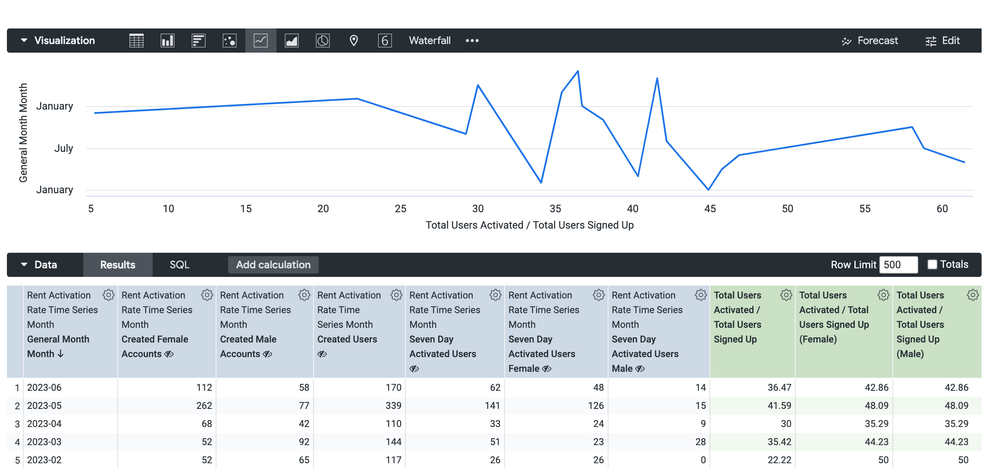Enable the Totals checkbox
This screenshot has height=471, width=998.
[x=932, y=265]
